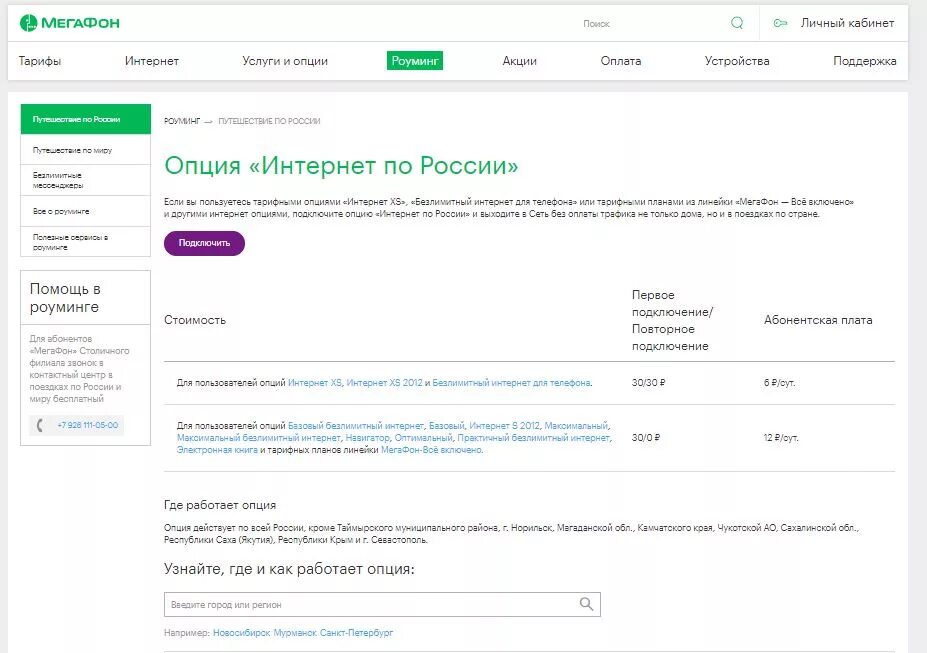Click the purple Подключить button

(204, 243)
